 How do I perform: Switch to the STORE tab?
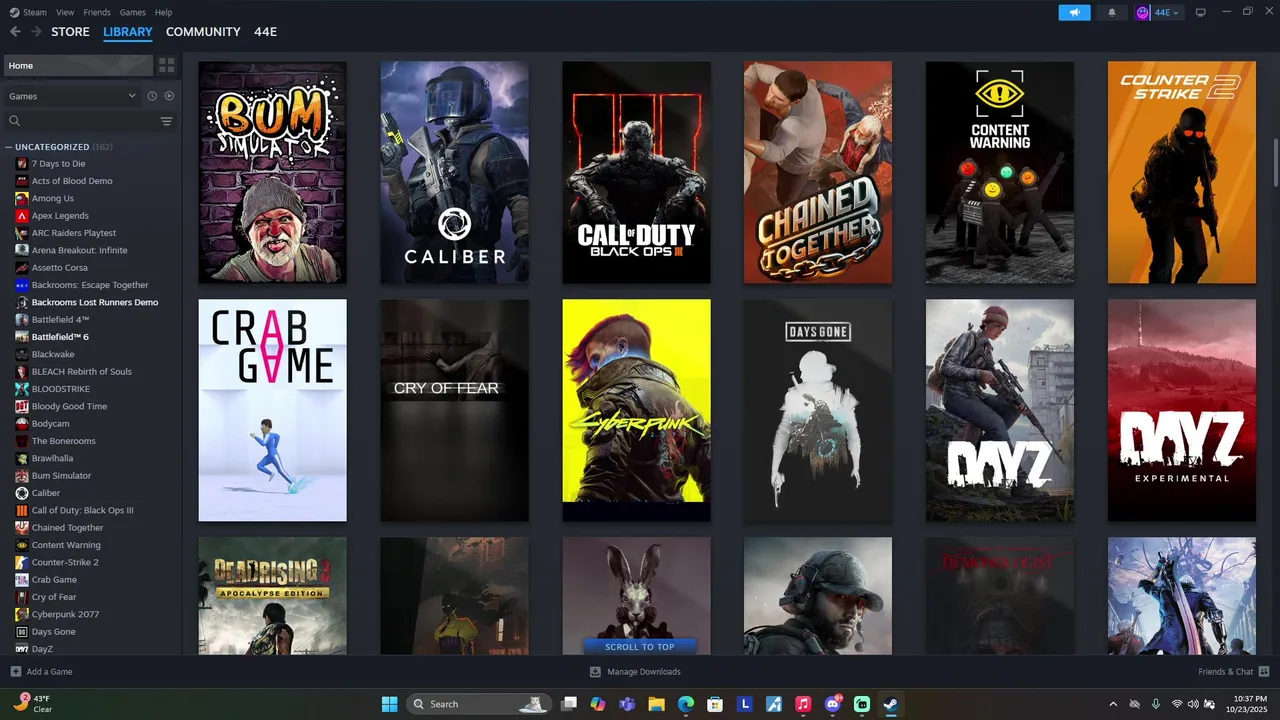tap(70, 32)
